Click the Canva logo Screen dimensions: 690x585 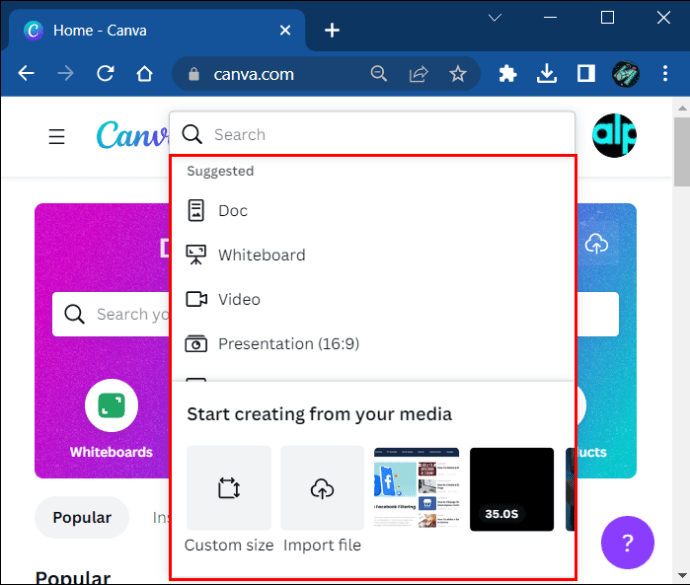pyautogui.click(x=132, y=135)
